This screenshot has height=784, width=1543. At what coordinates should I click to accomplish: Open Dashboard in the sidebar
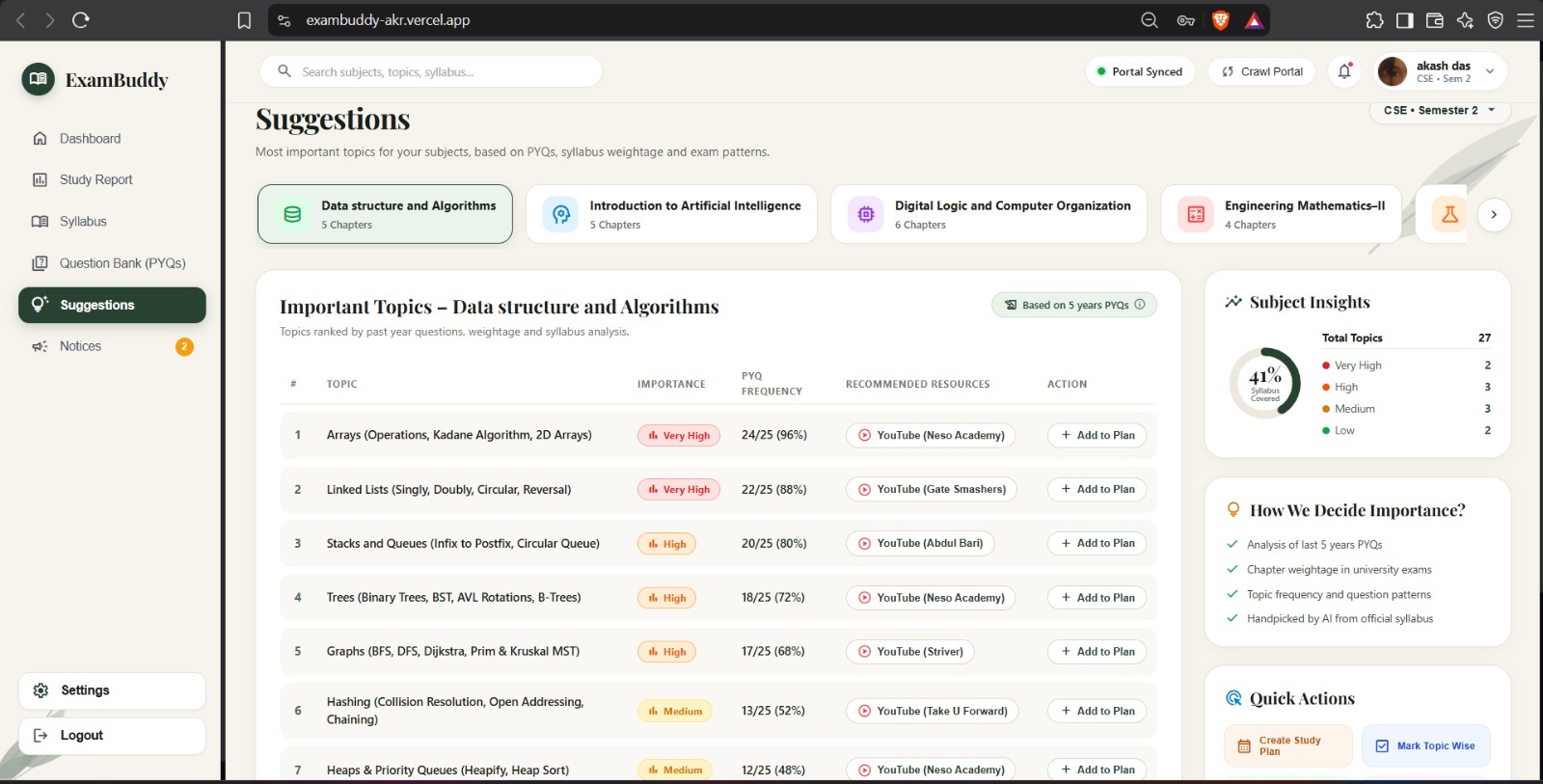[112, 139]
